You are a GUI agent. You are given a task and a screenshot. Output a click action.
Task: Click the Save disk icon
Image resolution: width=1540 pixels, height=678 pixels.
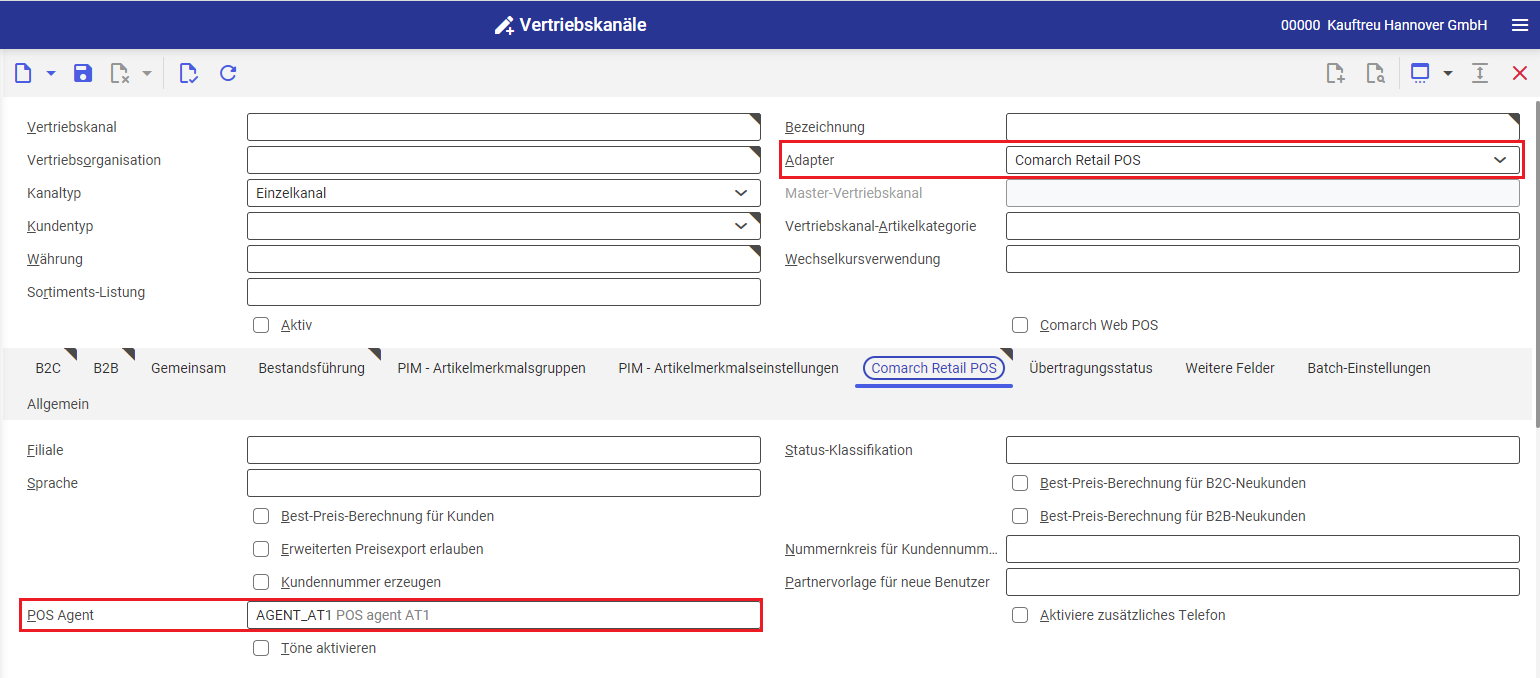83,73
